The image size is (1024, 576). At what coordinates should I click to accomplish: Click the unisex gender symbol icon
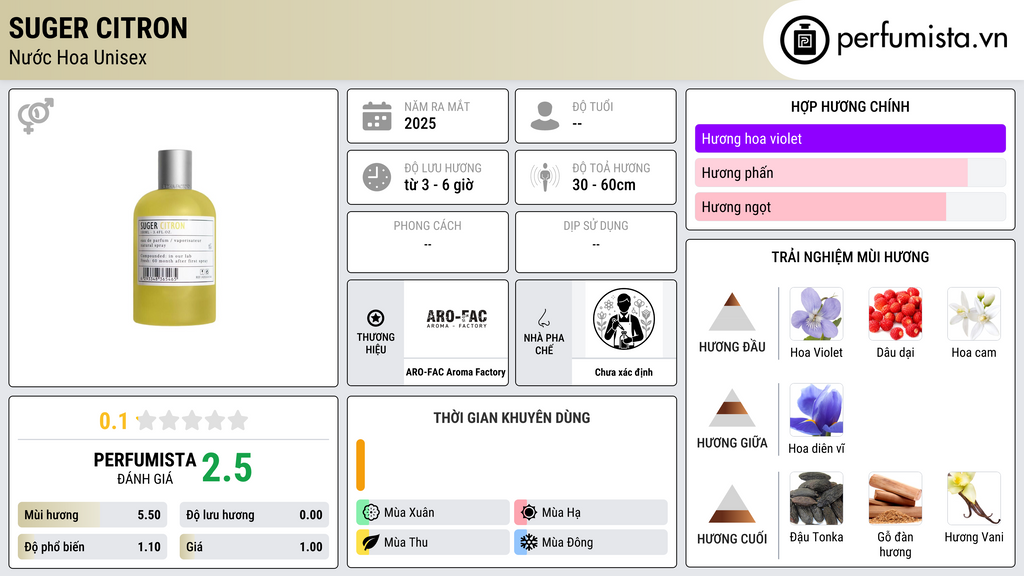(36, 116)
